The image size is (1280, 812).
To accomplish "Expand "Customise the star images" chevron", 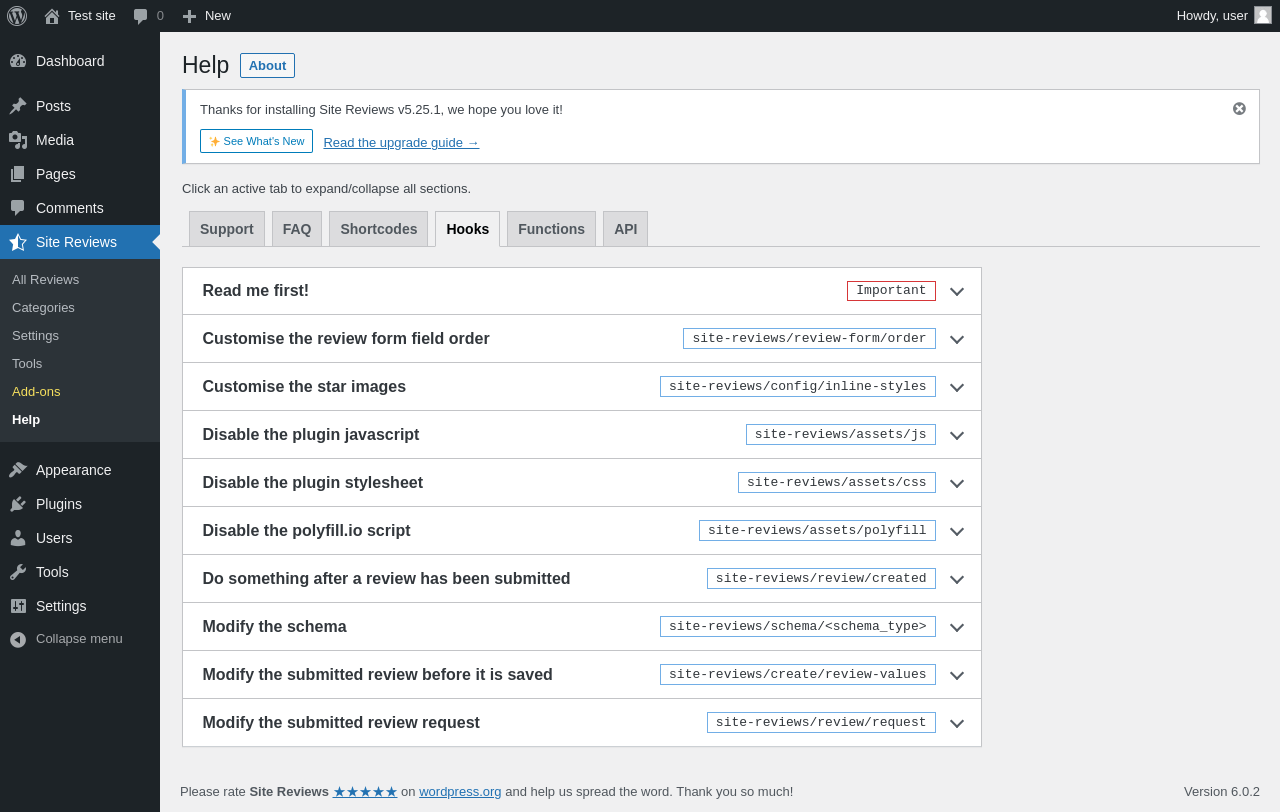I will pos(957,387).
